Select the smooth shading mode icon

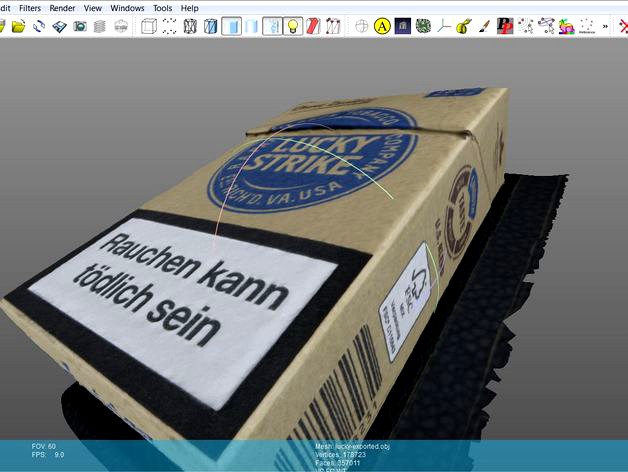252,26
